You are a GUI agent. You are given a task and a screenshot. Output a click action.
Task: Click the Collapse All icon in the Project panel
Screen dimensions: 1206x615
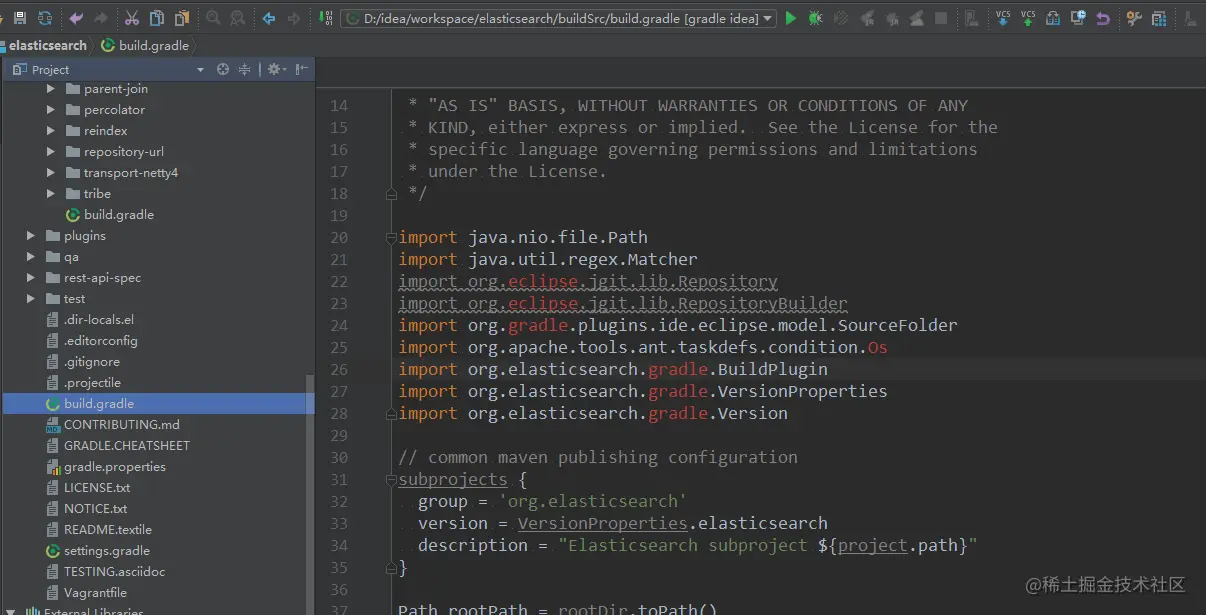tap(244, 69)
